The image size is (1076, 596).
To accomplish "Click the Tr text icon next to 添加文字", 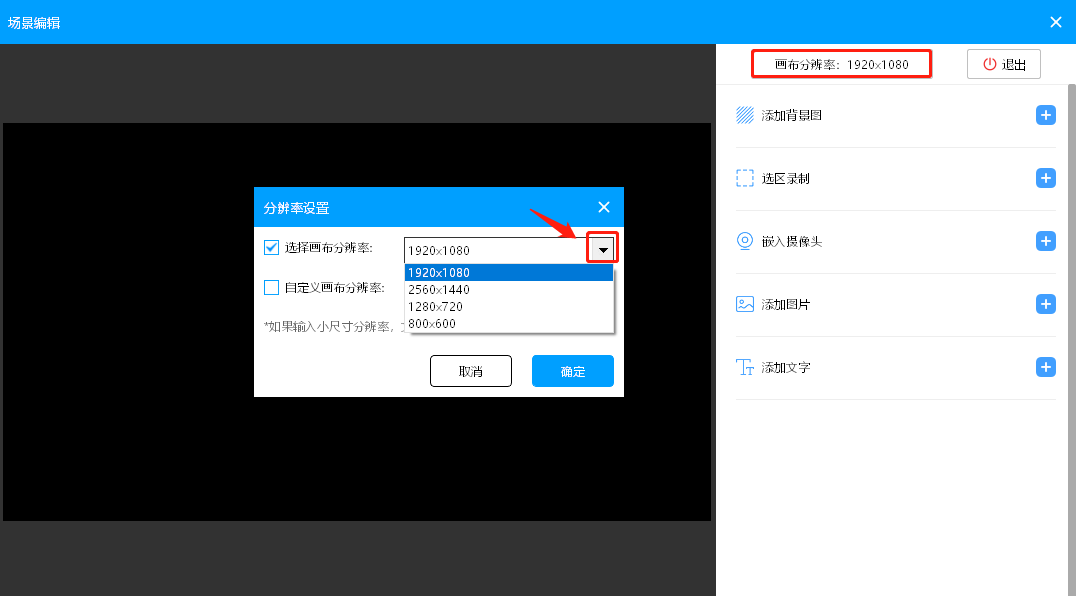I will 744,367.
